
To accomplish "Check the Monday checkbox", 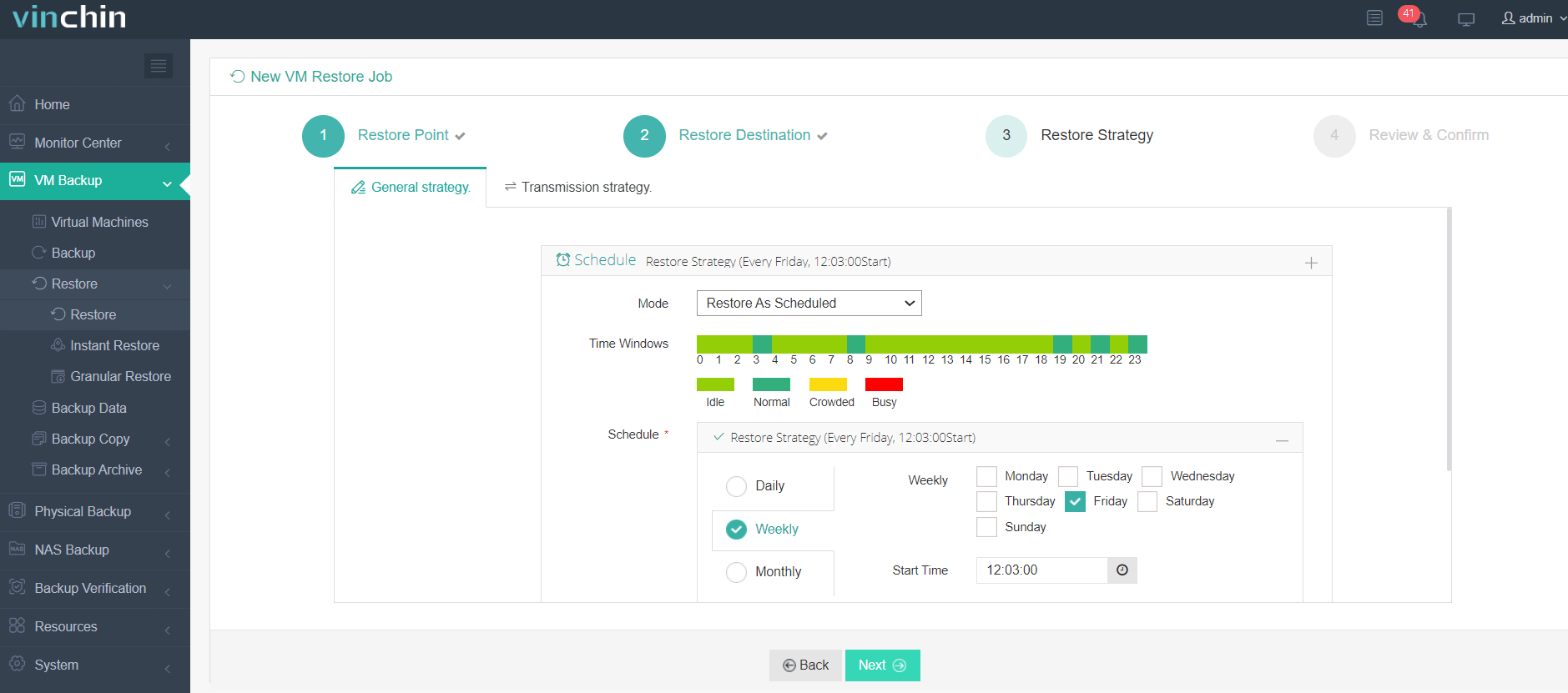I will [986, 476].
